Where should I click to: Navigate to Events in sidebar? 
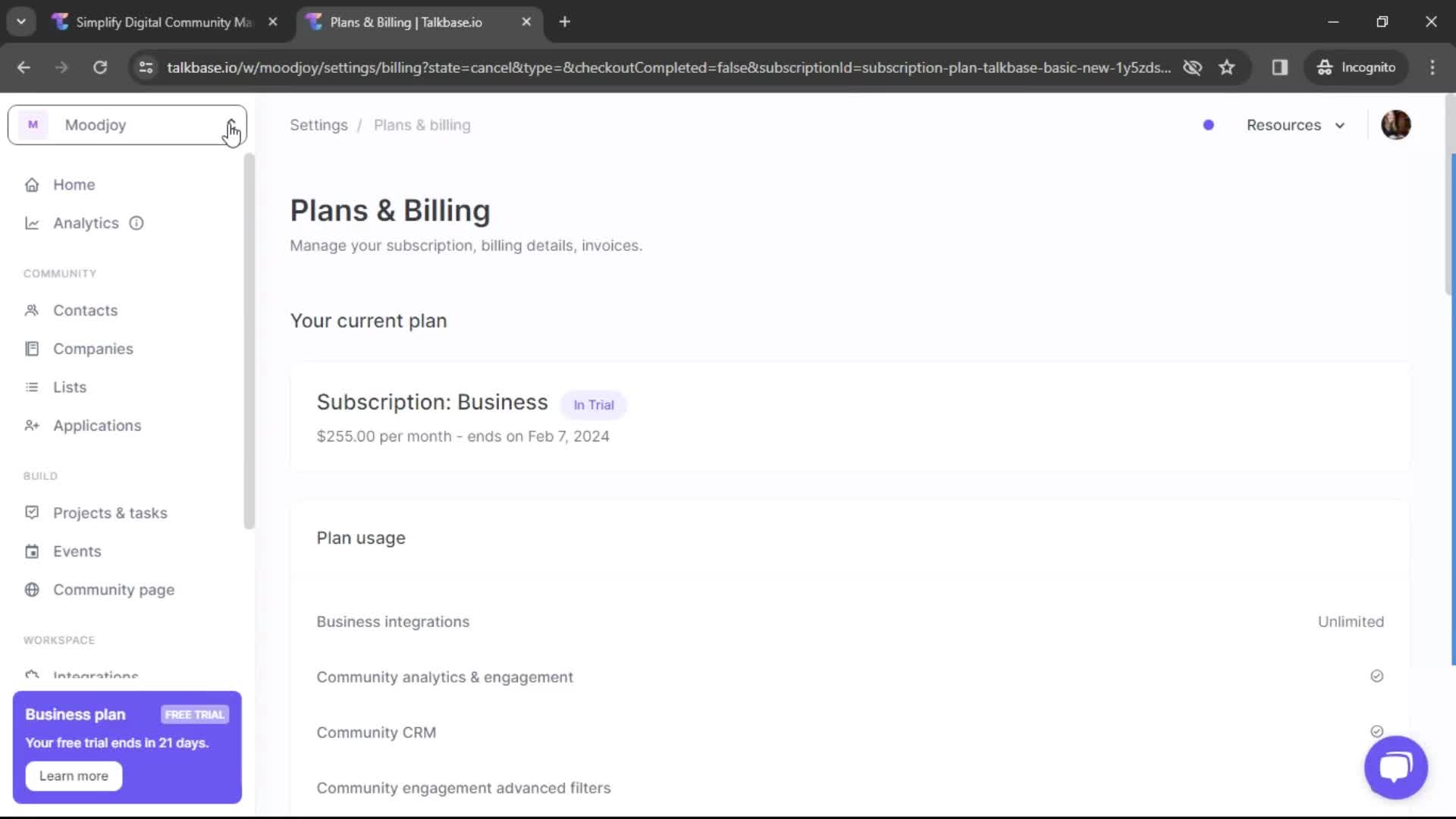77,550
